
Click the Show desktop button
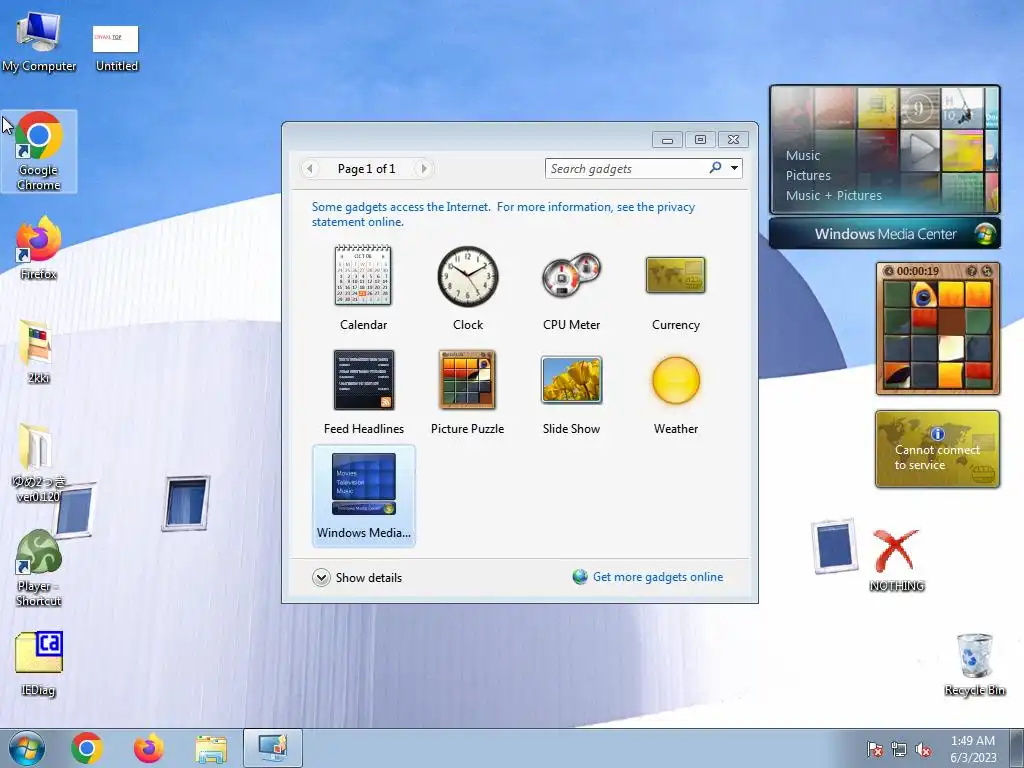pyautogui.click(x=1016, y=748)
